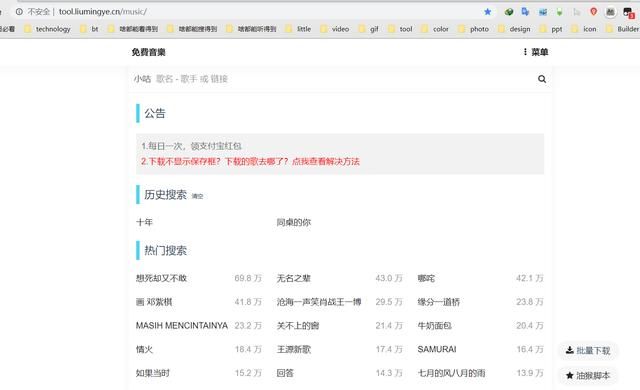
Task: Select hot search 哪吒
Action: pyautogui.click(x=426, y=278)
